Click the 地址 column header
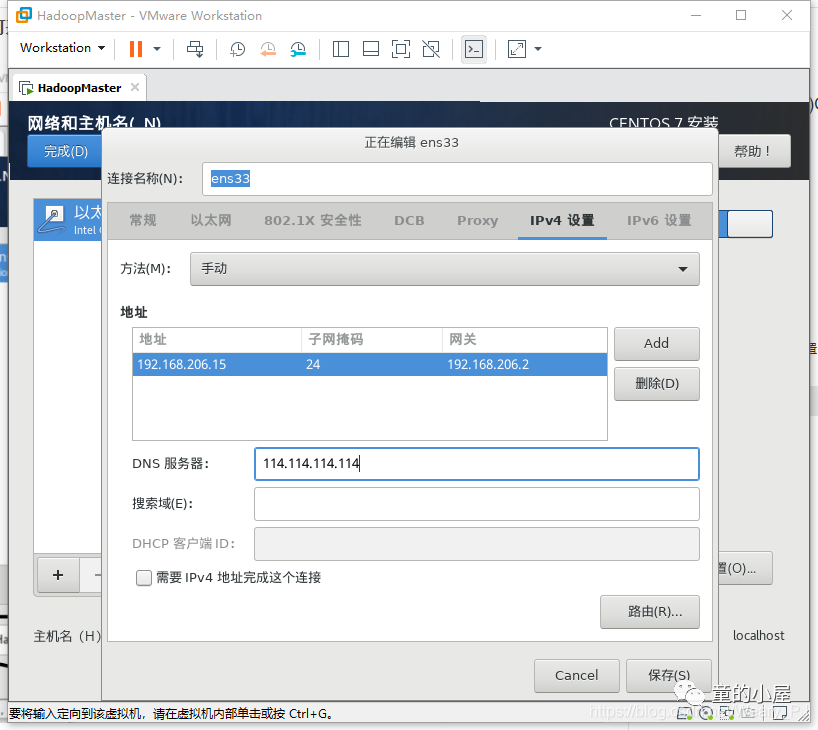Screen dimensions: 818x730 coord(216,340)
